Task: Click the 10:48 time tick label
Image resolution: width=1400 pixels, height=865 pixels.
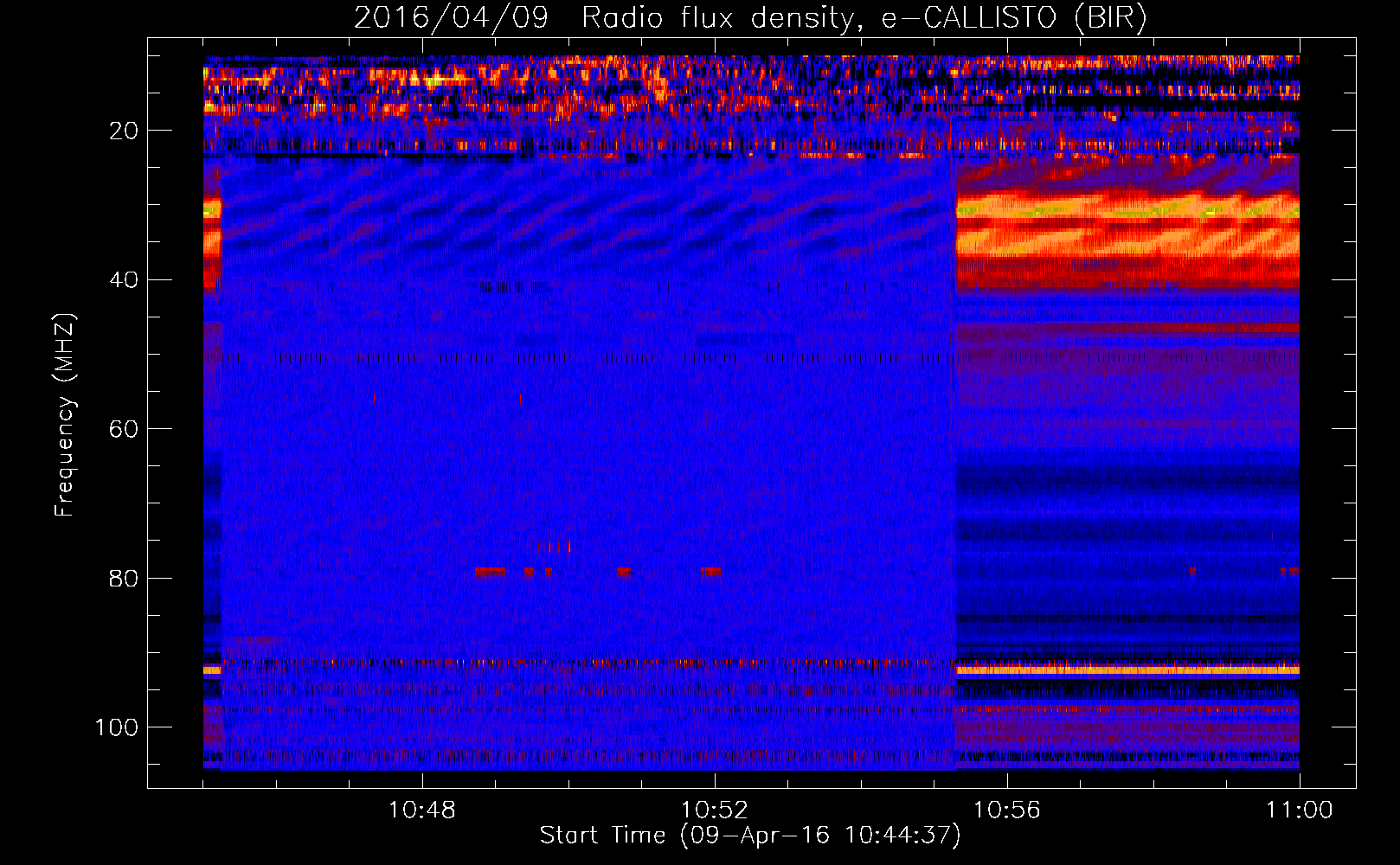Action: [x=422, y=811]
